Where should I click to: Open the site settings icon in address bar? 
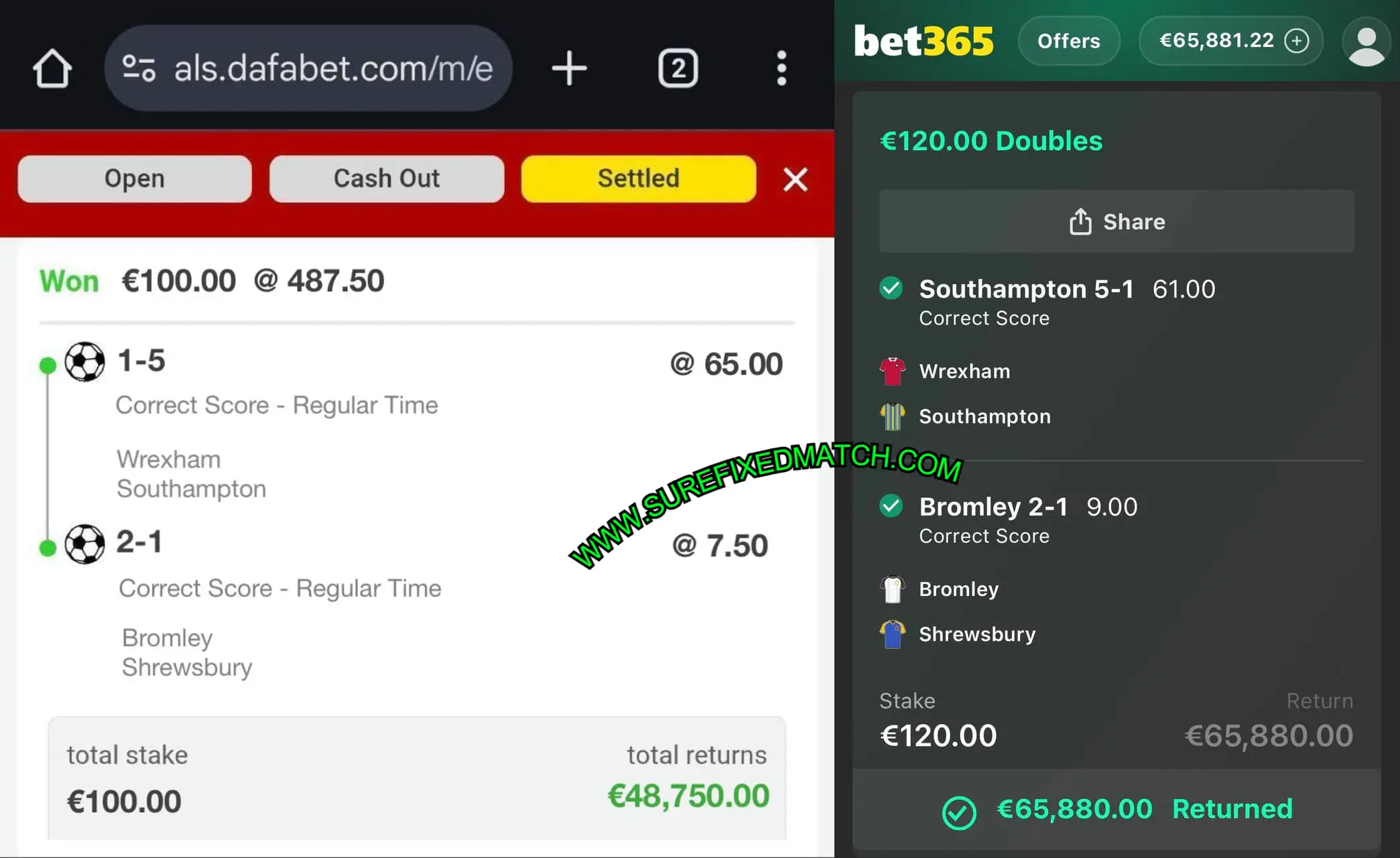139,68
